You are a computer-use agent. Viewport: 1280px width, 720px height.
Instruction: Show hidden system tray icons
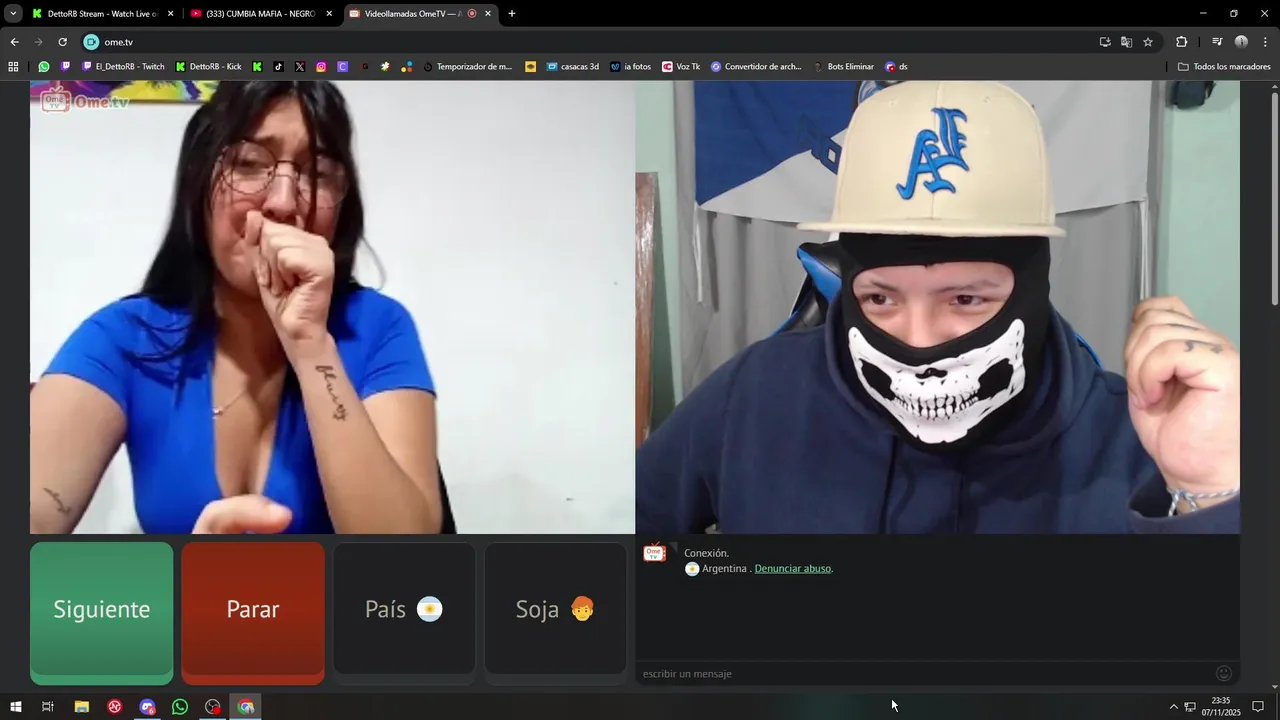1174,707
